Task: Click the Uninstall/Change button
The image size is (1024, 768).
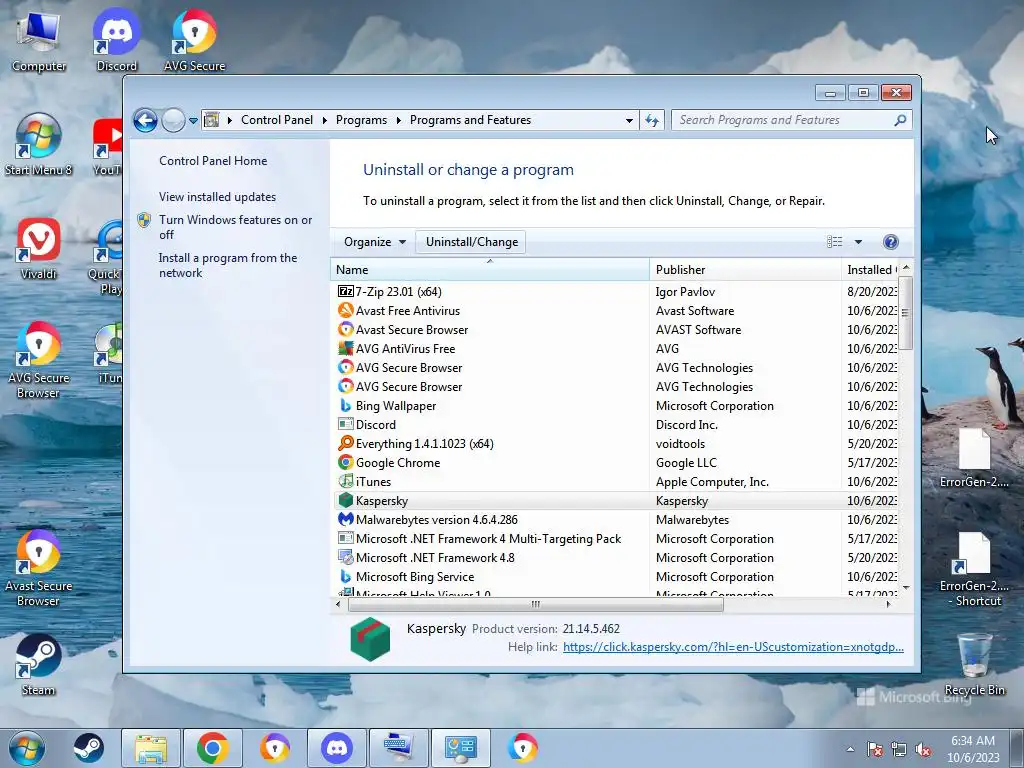Action: coord(472,242)
